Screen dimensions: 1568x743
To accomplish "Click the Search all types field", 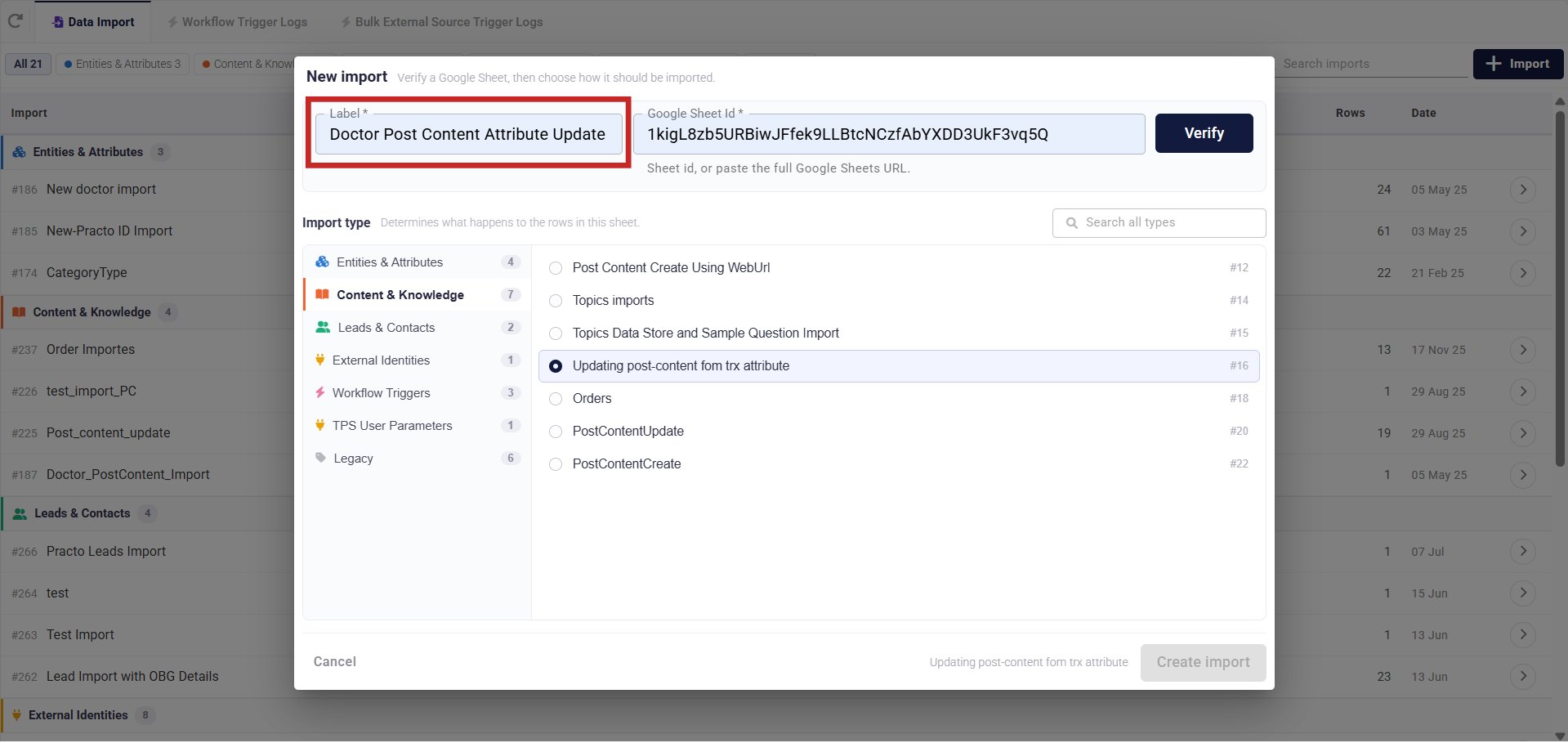I will point(1159,222).
